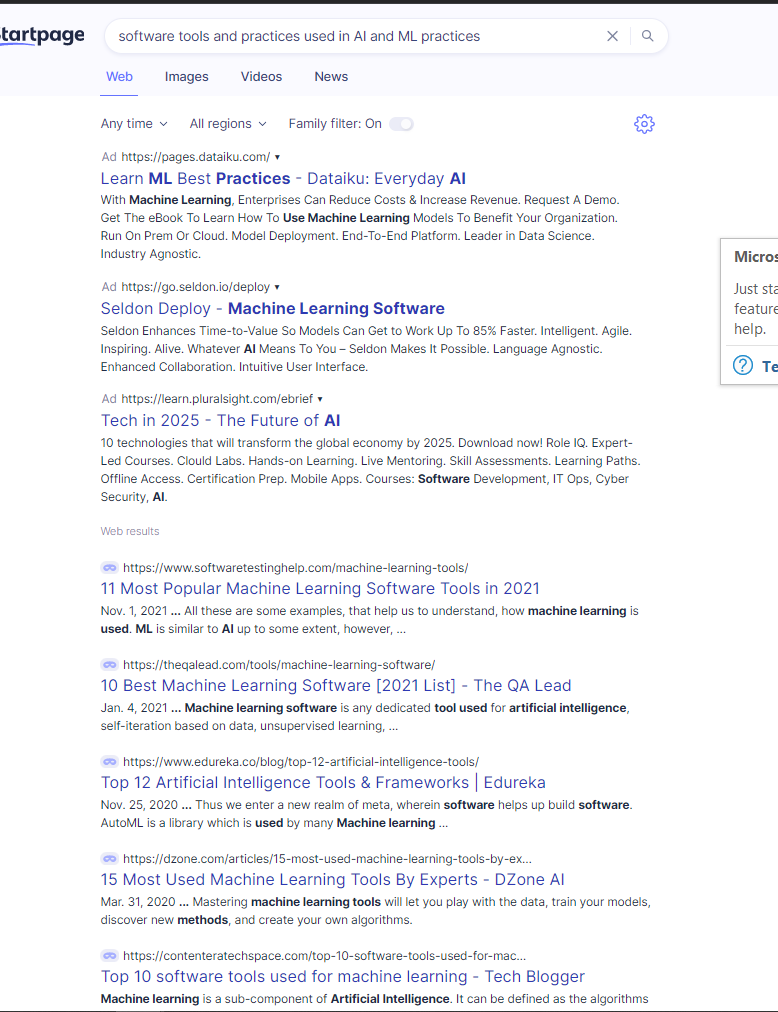Image resolution: width=778 pixels, height=1012 pixels.
Task: Switch to the News tab
Action: click(x=331, y=77)
